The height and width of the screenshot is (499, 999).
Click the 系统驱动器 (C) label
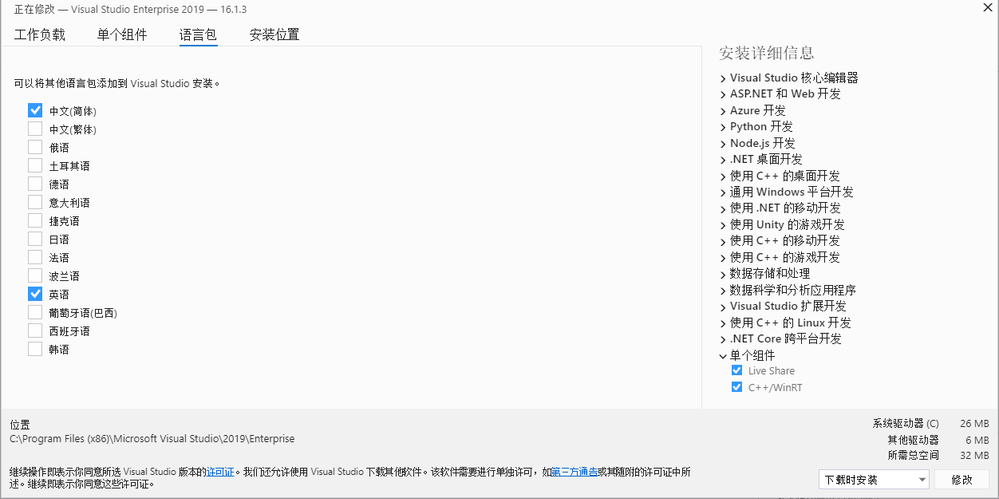pyautogui.click(x=905, y=424)
